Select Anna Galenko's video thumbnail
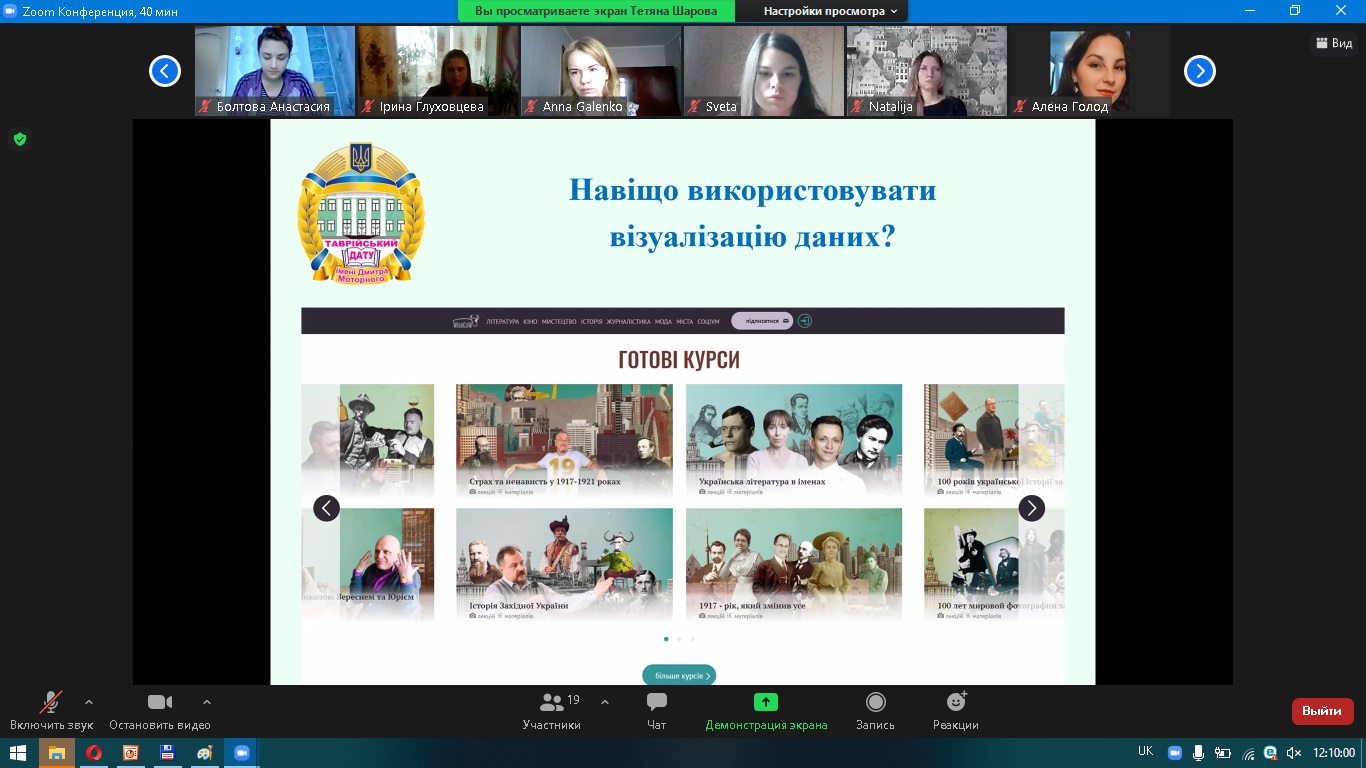The image size is (1366, 768). (x=601, y=71)
